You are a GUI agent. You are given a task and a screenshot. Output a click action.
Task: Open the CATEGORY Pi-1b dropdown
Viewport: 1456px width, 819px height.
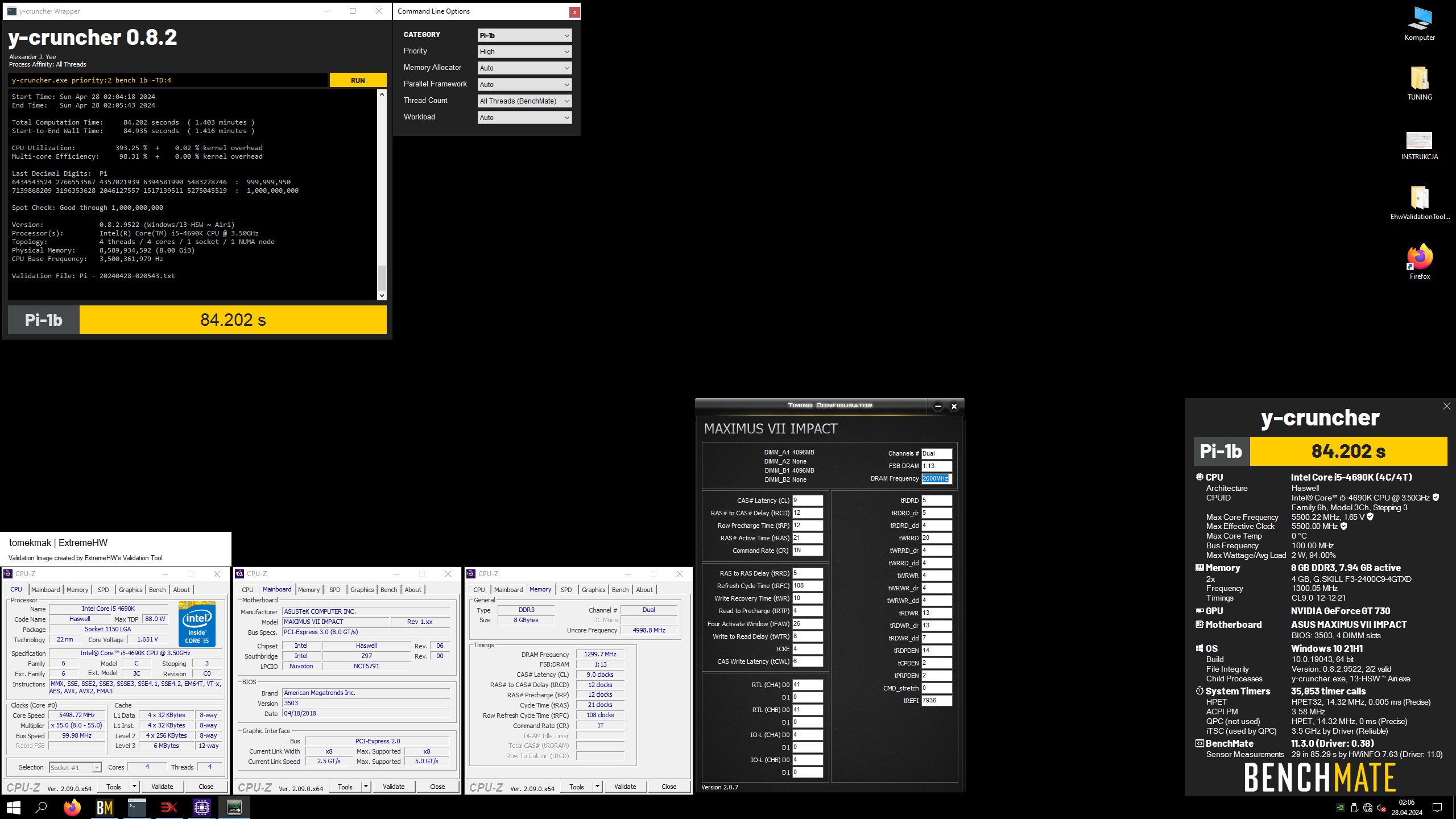tap(524, 35)
